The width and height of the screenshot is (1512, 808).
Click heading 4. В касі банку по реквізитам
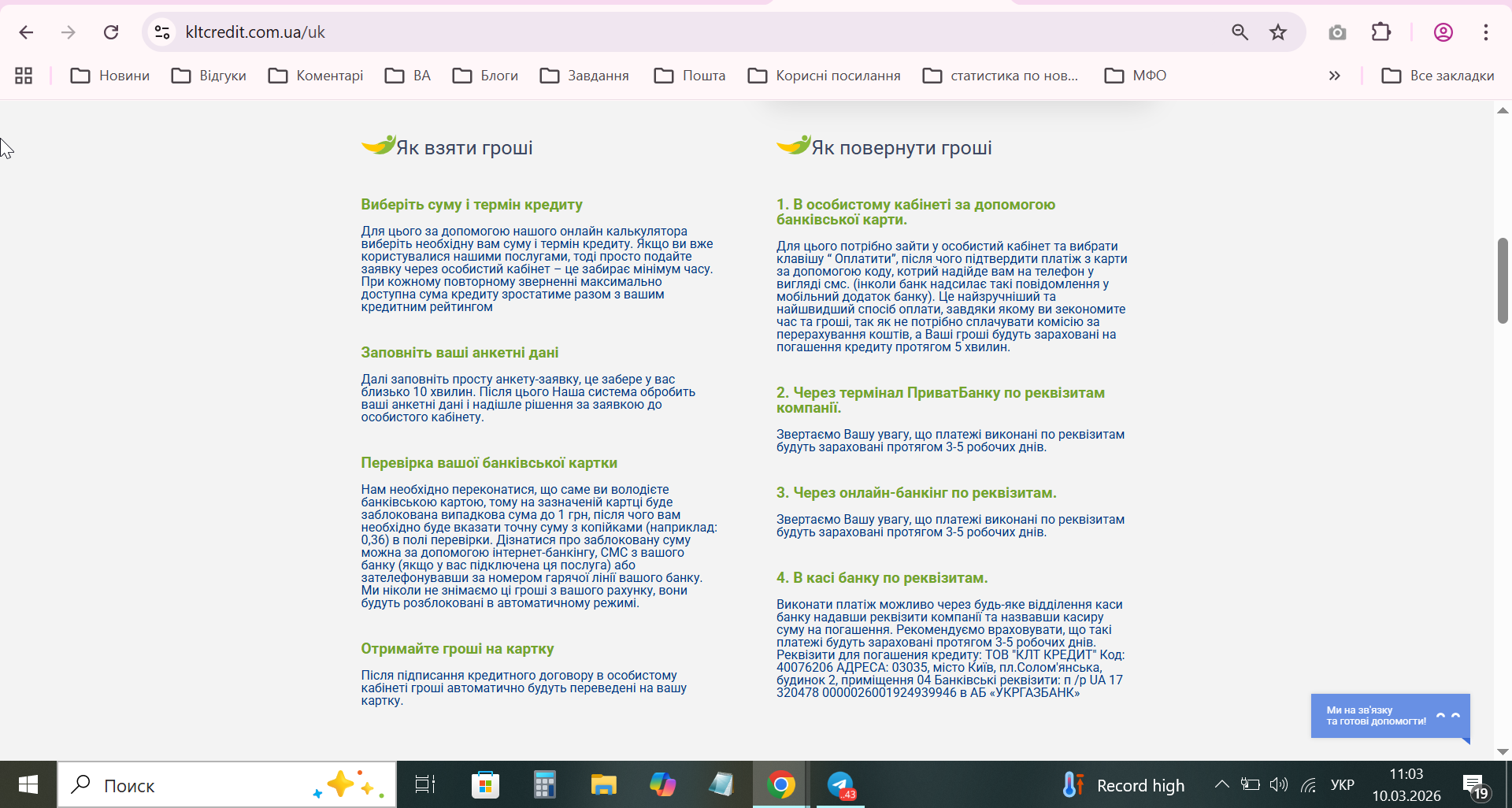tap(882, 578)
